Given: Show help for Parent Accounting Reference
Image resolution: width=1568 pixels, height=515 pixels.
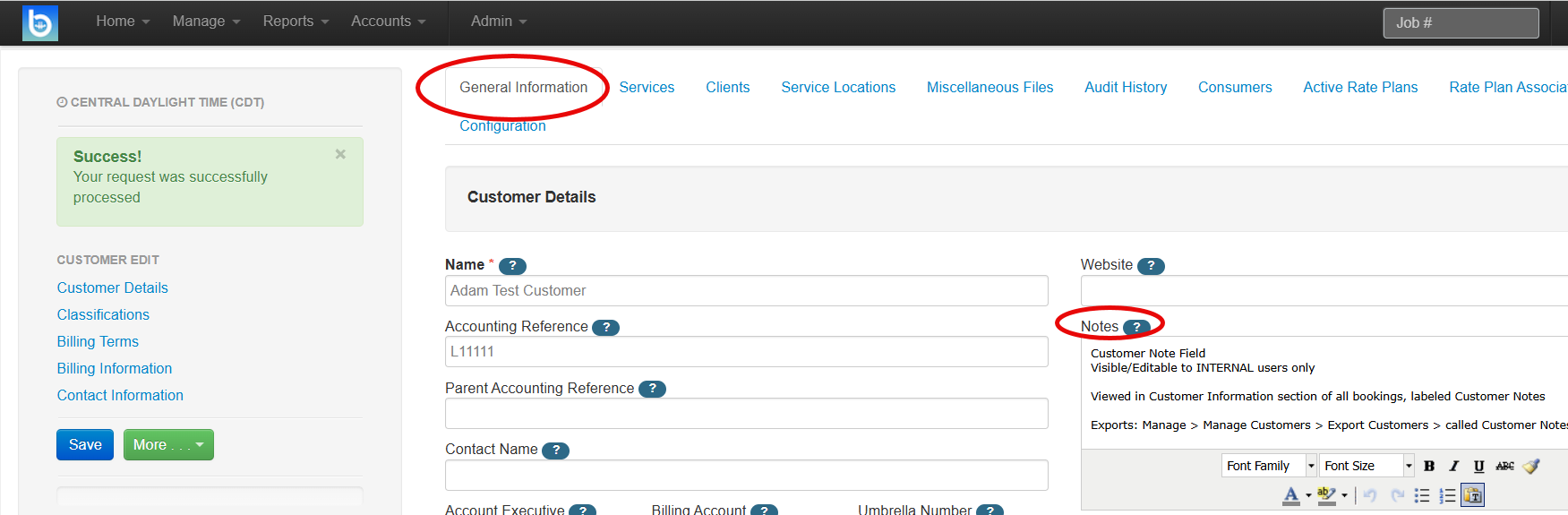Looking at the screenshot, I should [x=652, y=389].
